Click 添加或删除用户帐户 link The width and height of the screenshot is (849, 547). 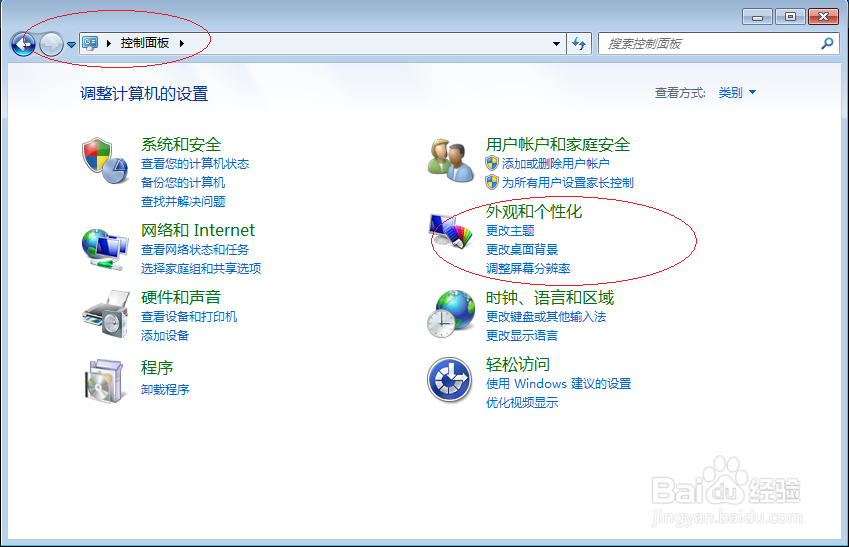pos(556,164)
